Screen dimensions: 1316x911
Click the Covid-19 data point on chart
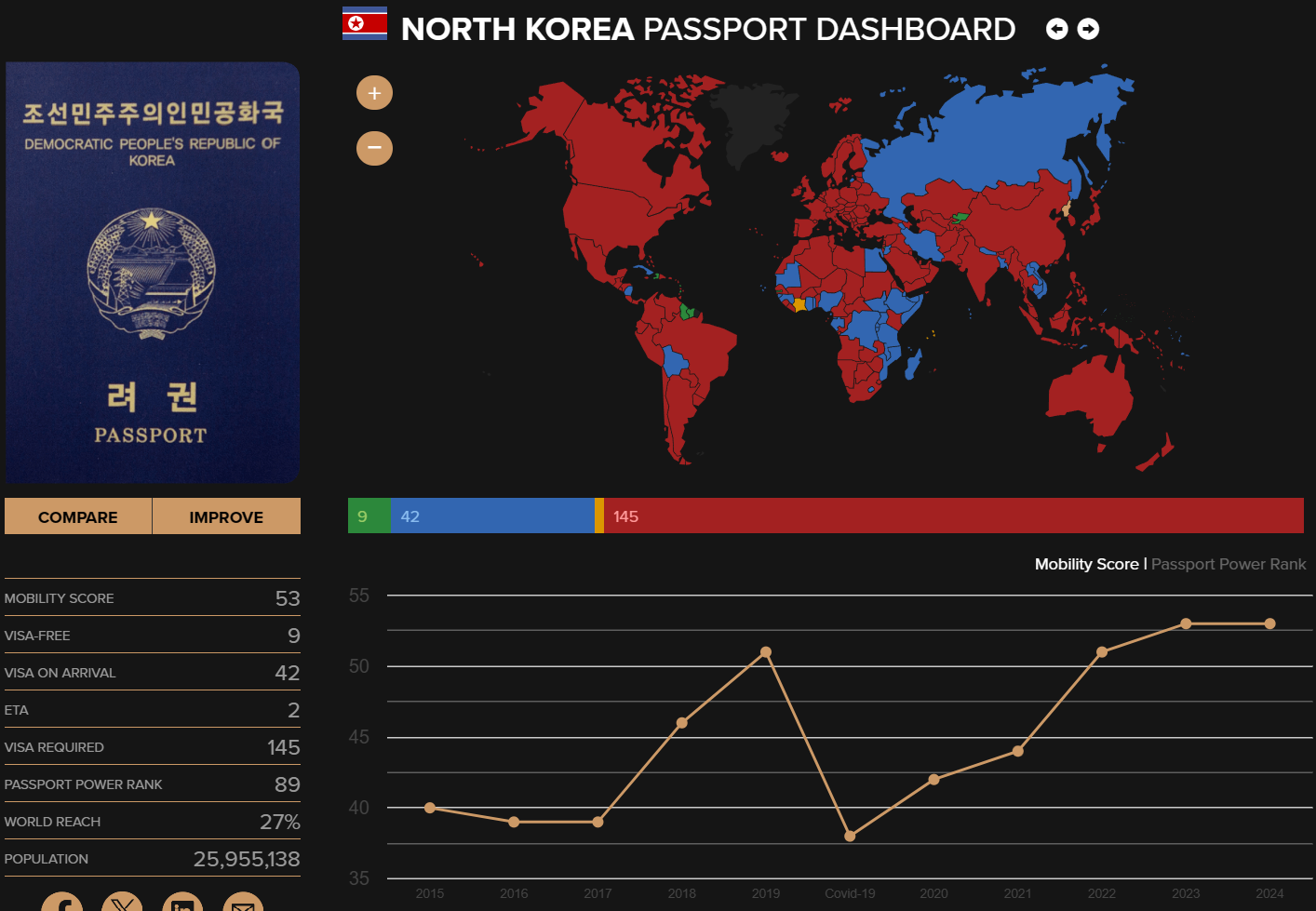click(850, 836)
